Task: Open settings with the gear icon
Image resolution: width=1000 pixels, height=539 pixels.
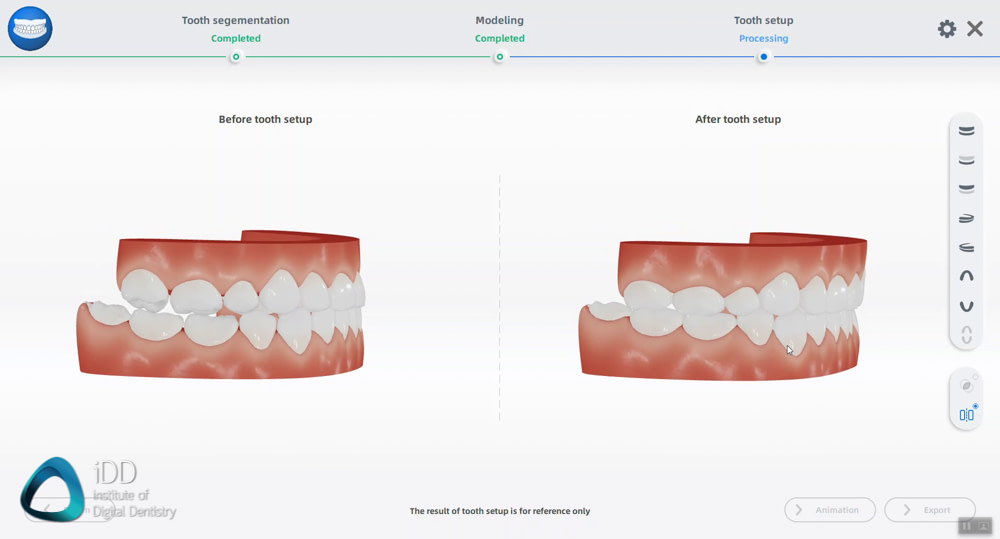Action: 946,29
